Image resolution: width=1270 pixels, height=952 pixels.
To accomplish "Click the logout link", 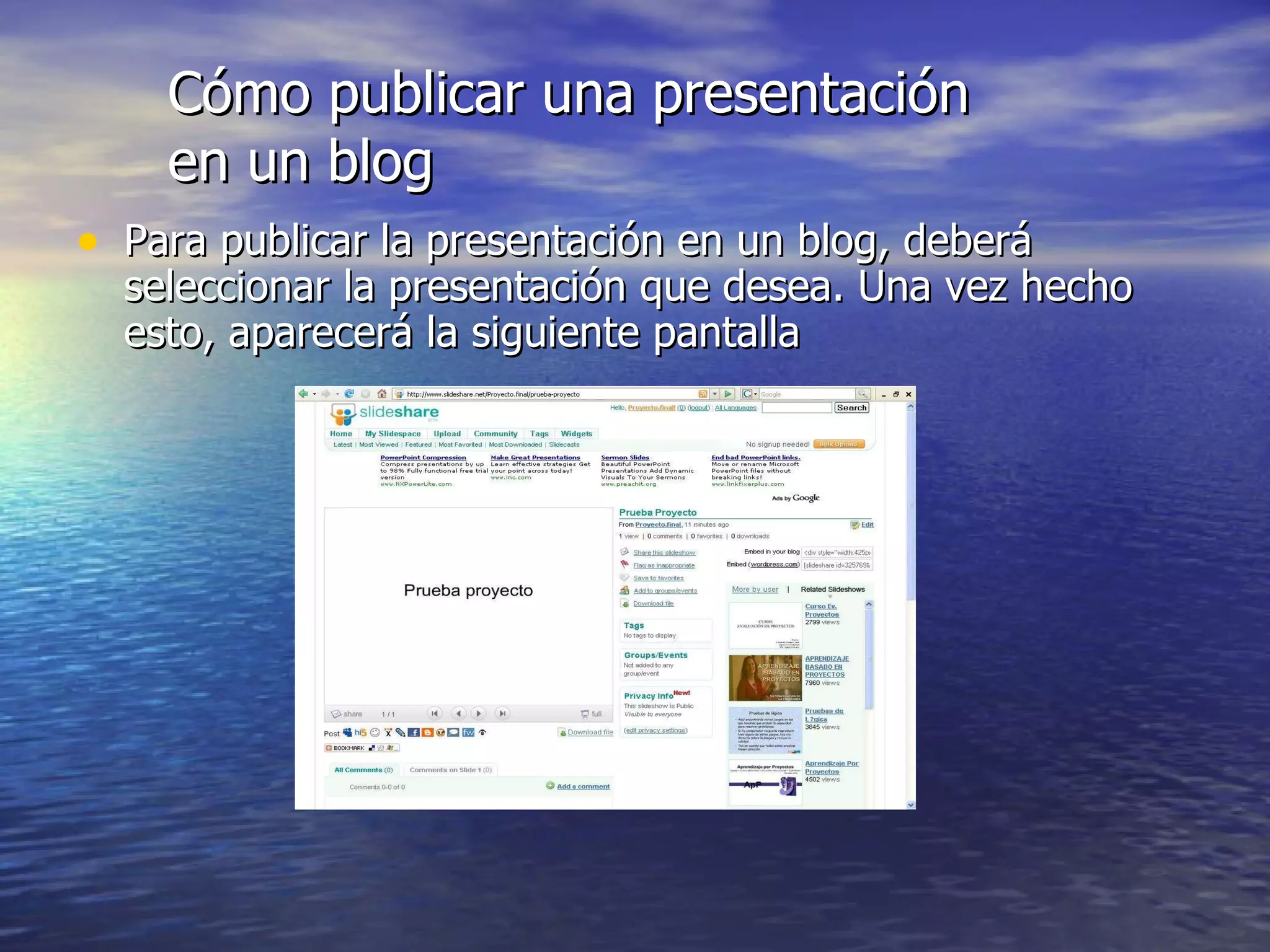I will pos(699,408).
